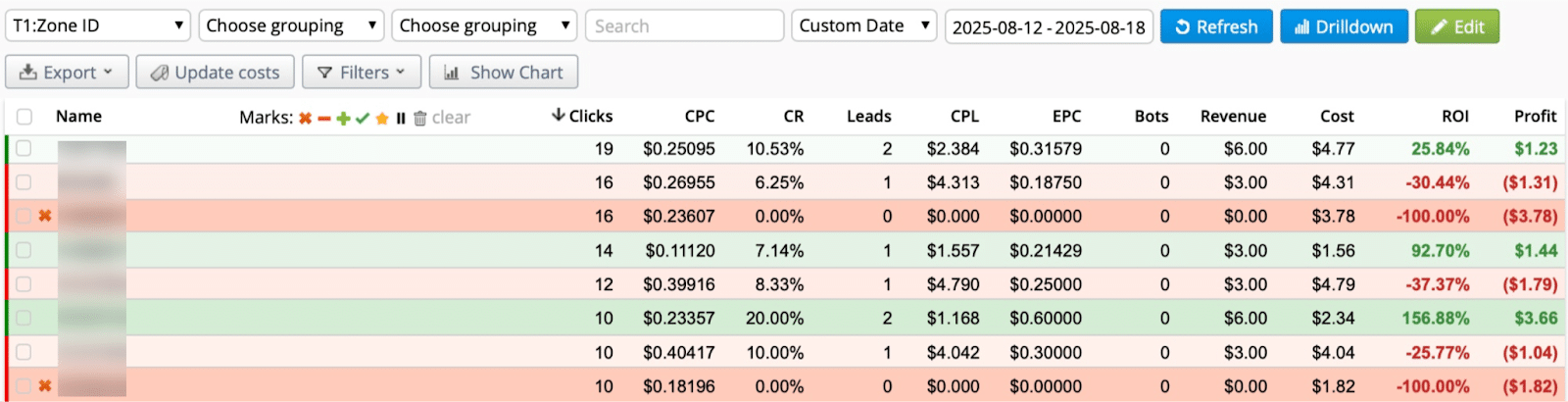This screenshot has width=1568, height=402.
Task: Check the row with 19 clicks
Action: tap(24, 149)
